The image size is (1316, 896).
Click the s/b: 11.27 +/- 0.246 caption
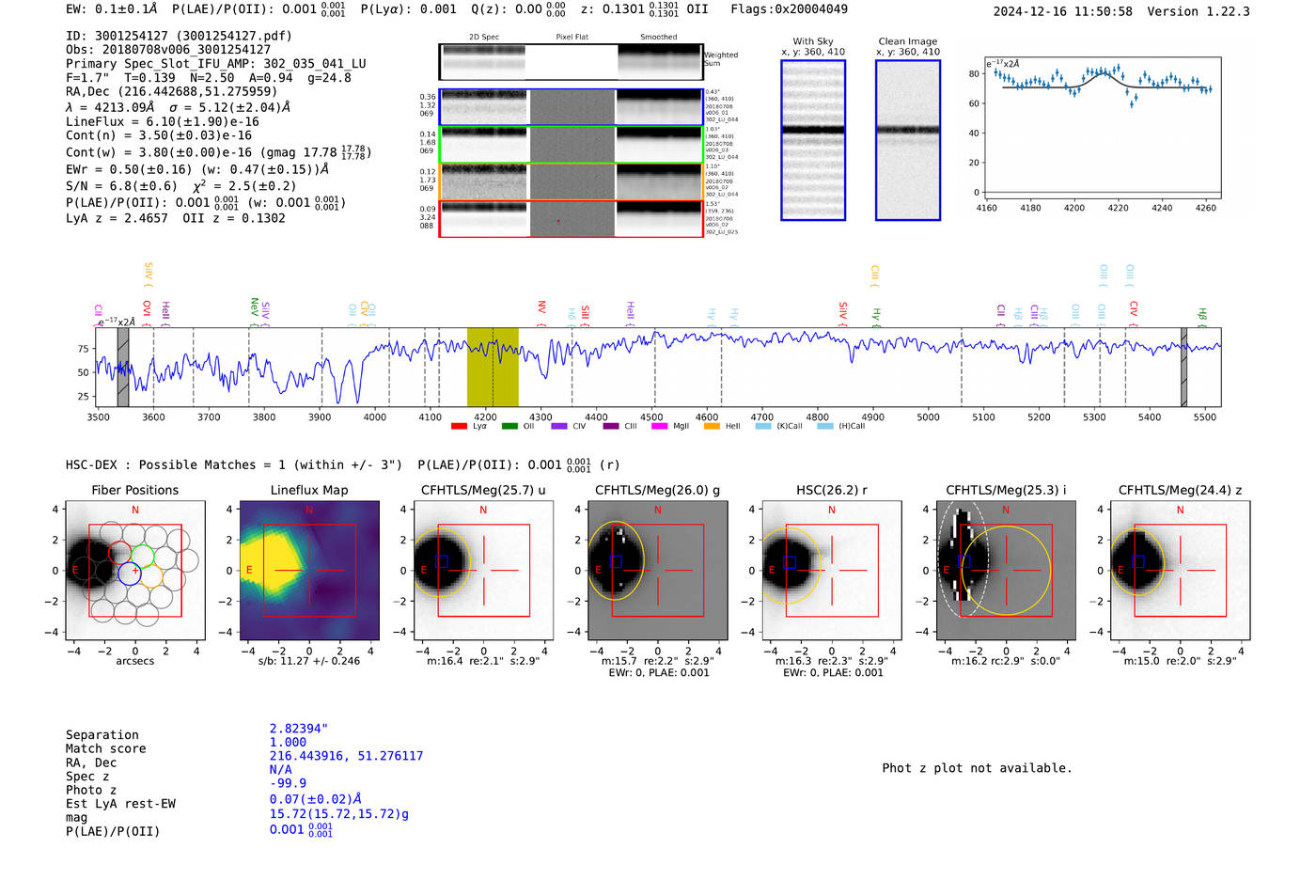[x=309, y=661]
